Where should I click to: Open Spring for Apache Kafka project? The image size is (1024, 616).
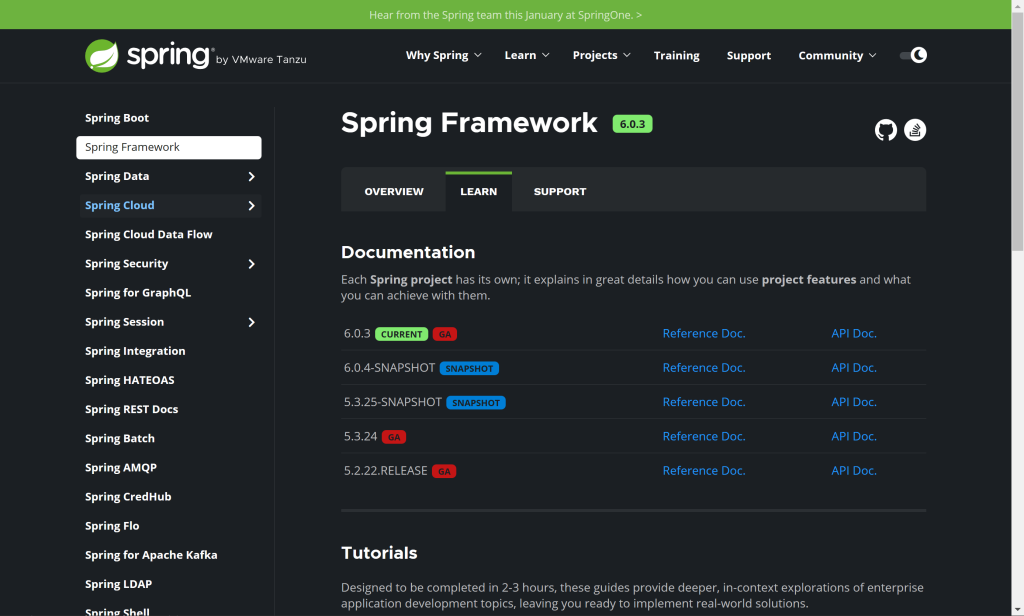(151, 555)
